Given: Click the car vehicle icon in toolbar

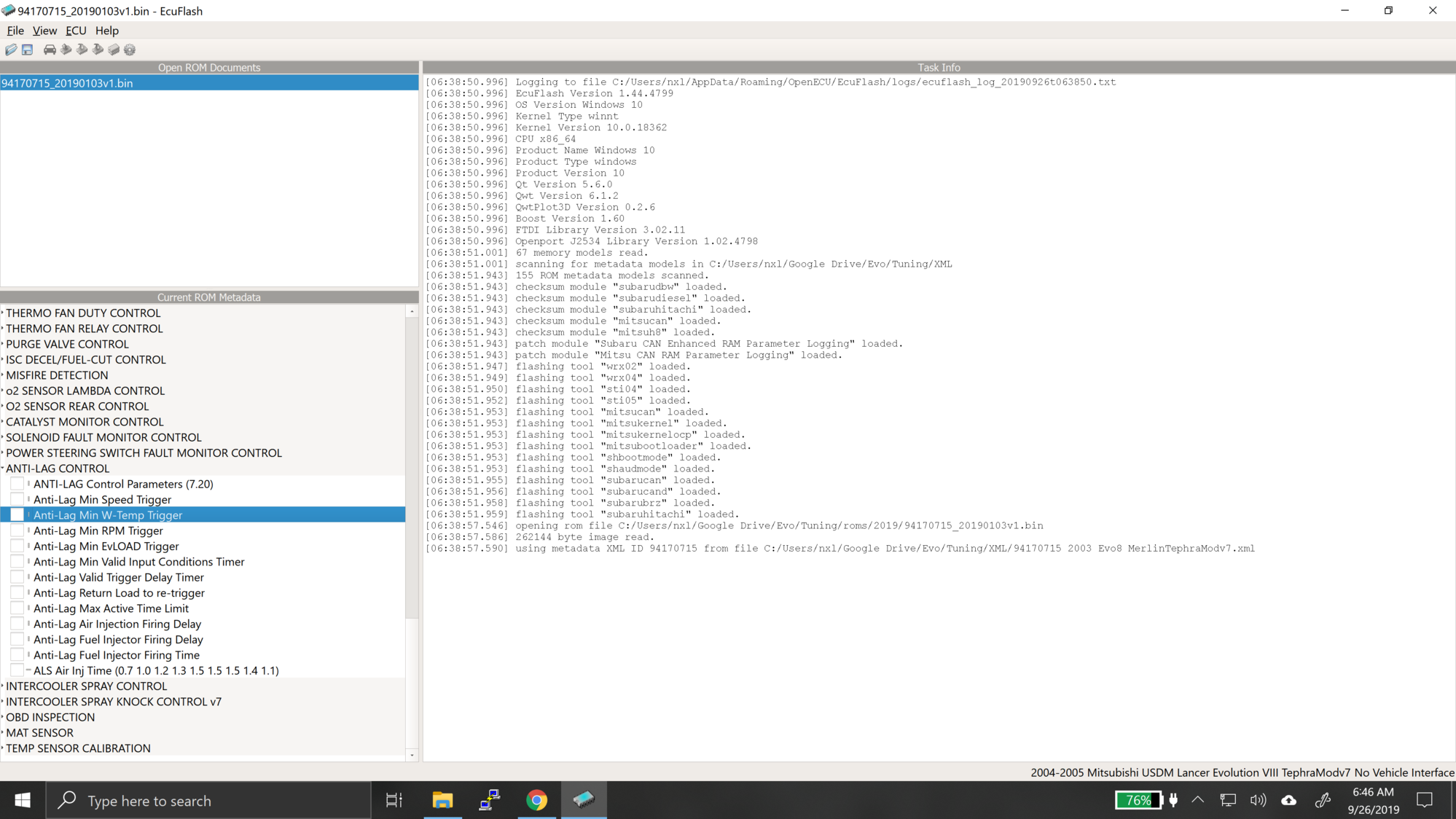Looking at the screenshot, I should click(50, 50).
